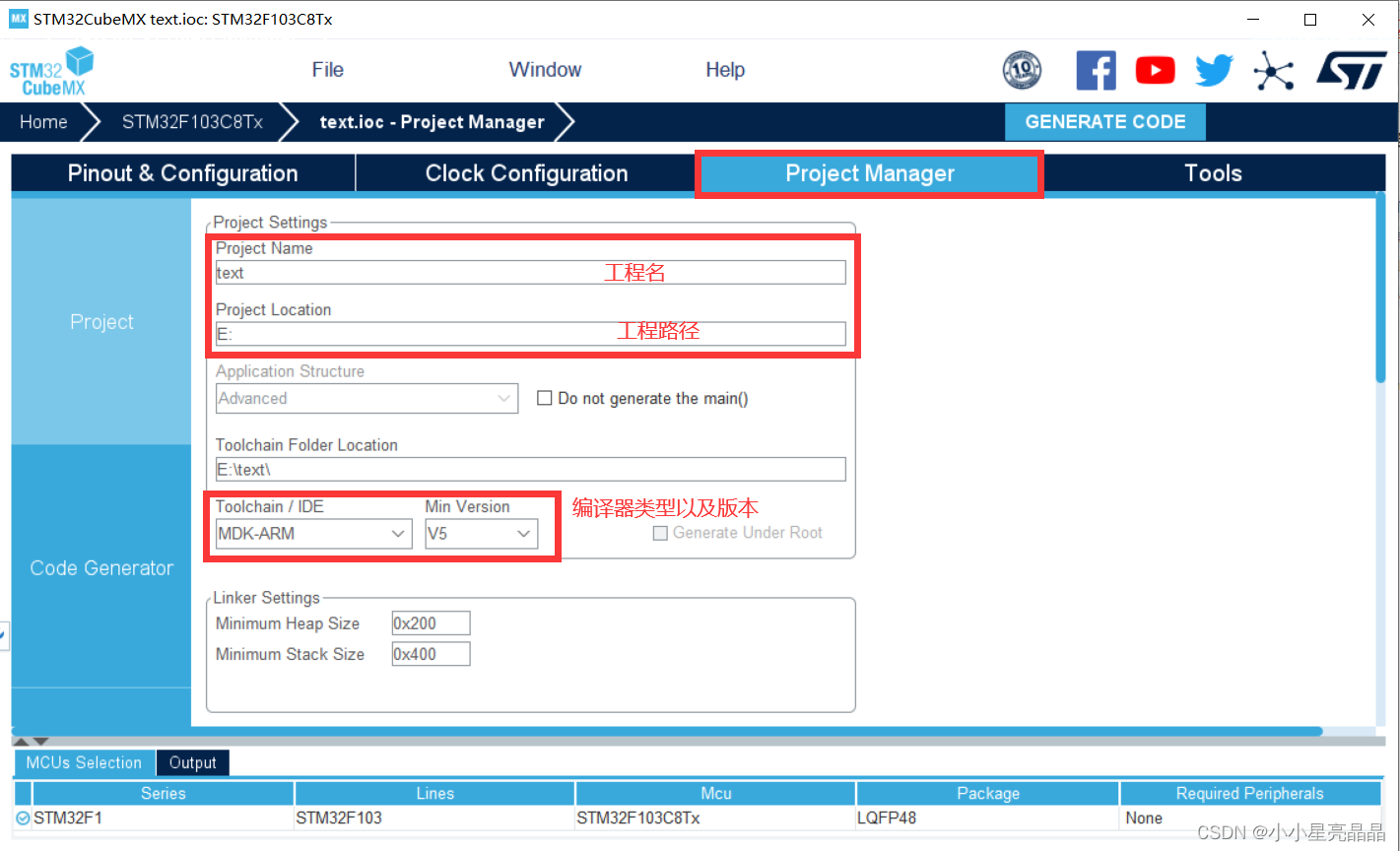Select the STM32F1 series cell

click(164, 818)
